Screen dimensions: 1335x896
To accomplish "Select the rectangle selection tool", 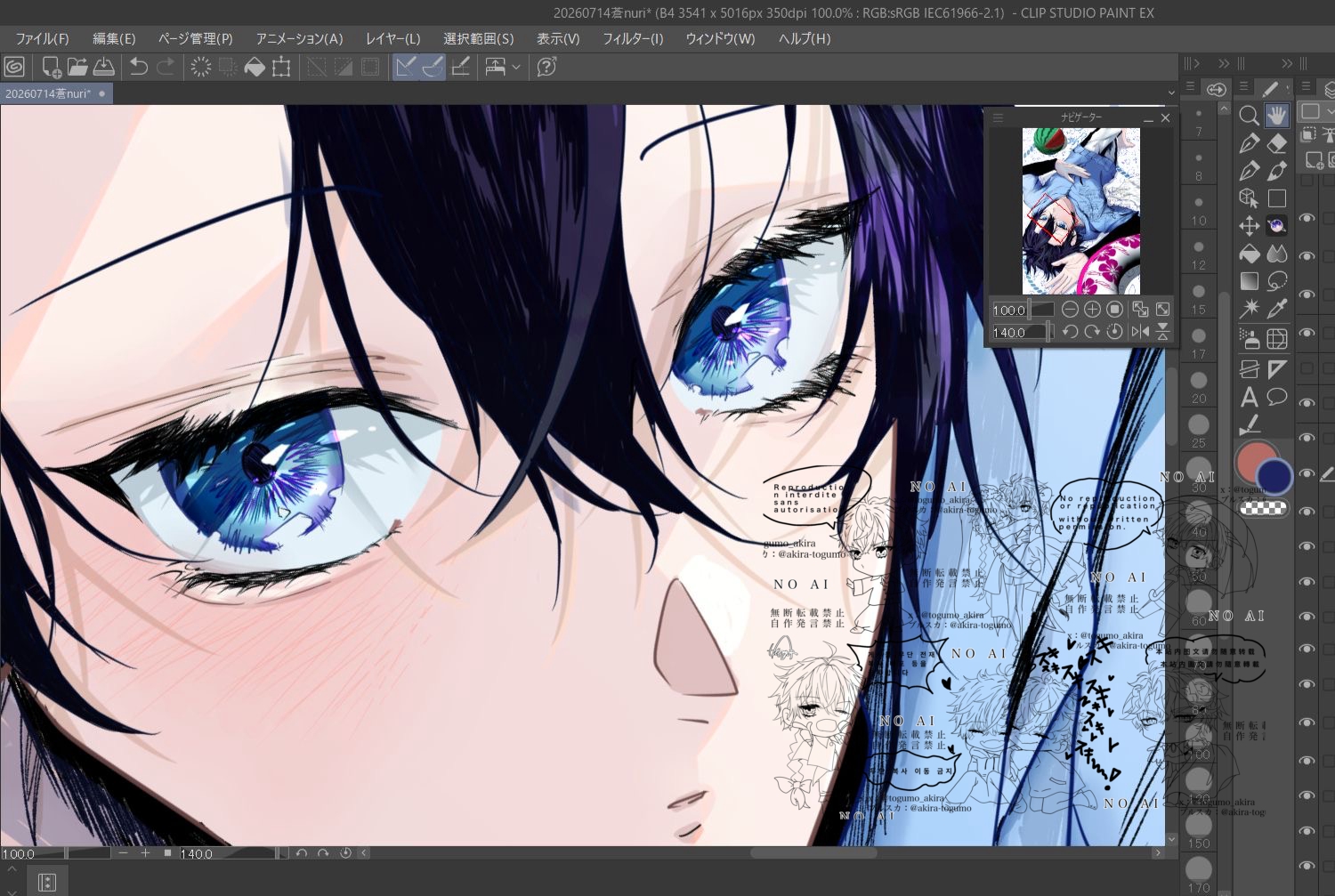I will point(1277,198).
